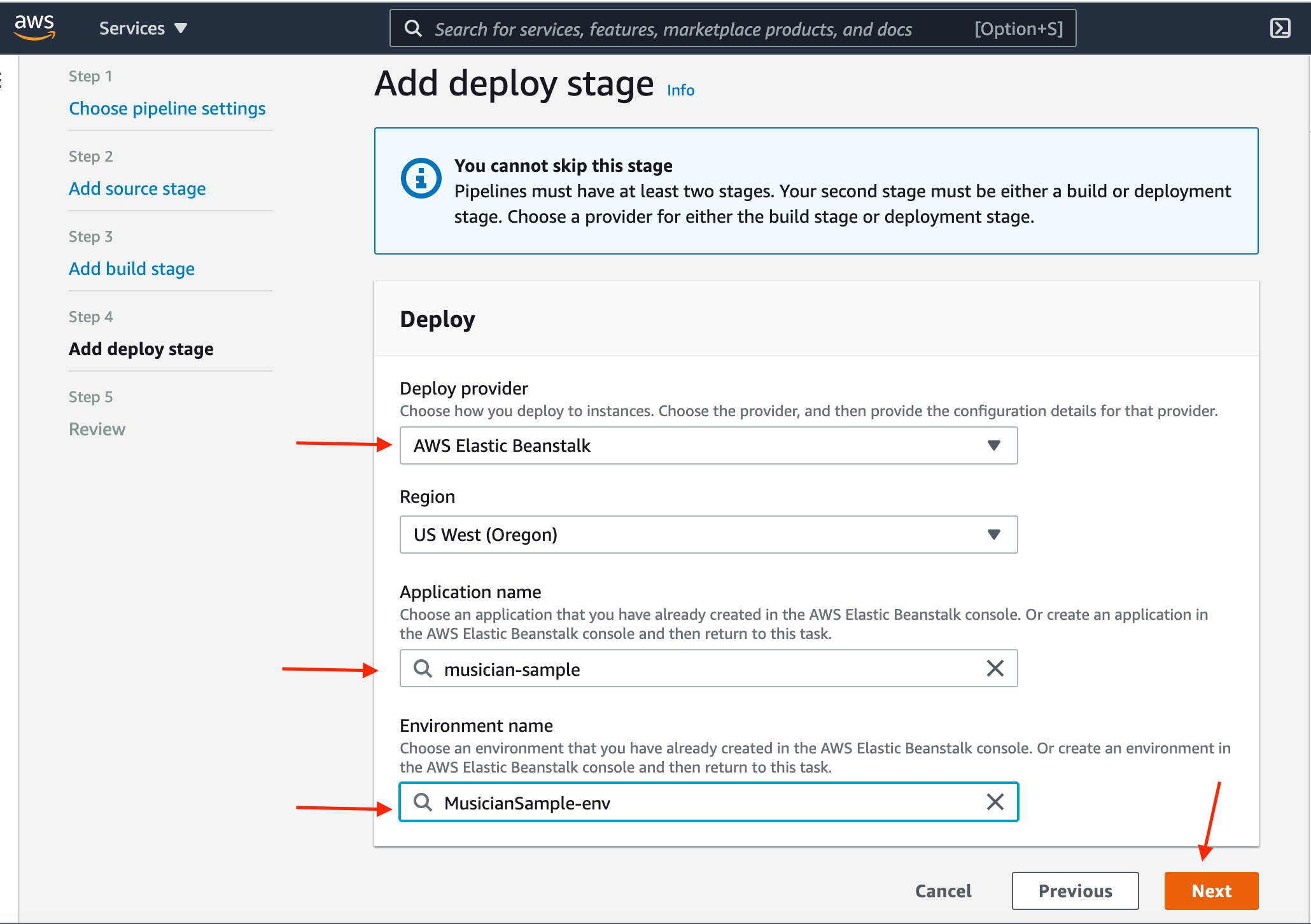
Task: Click the AWS logo
Action: (x=34, y=27)
